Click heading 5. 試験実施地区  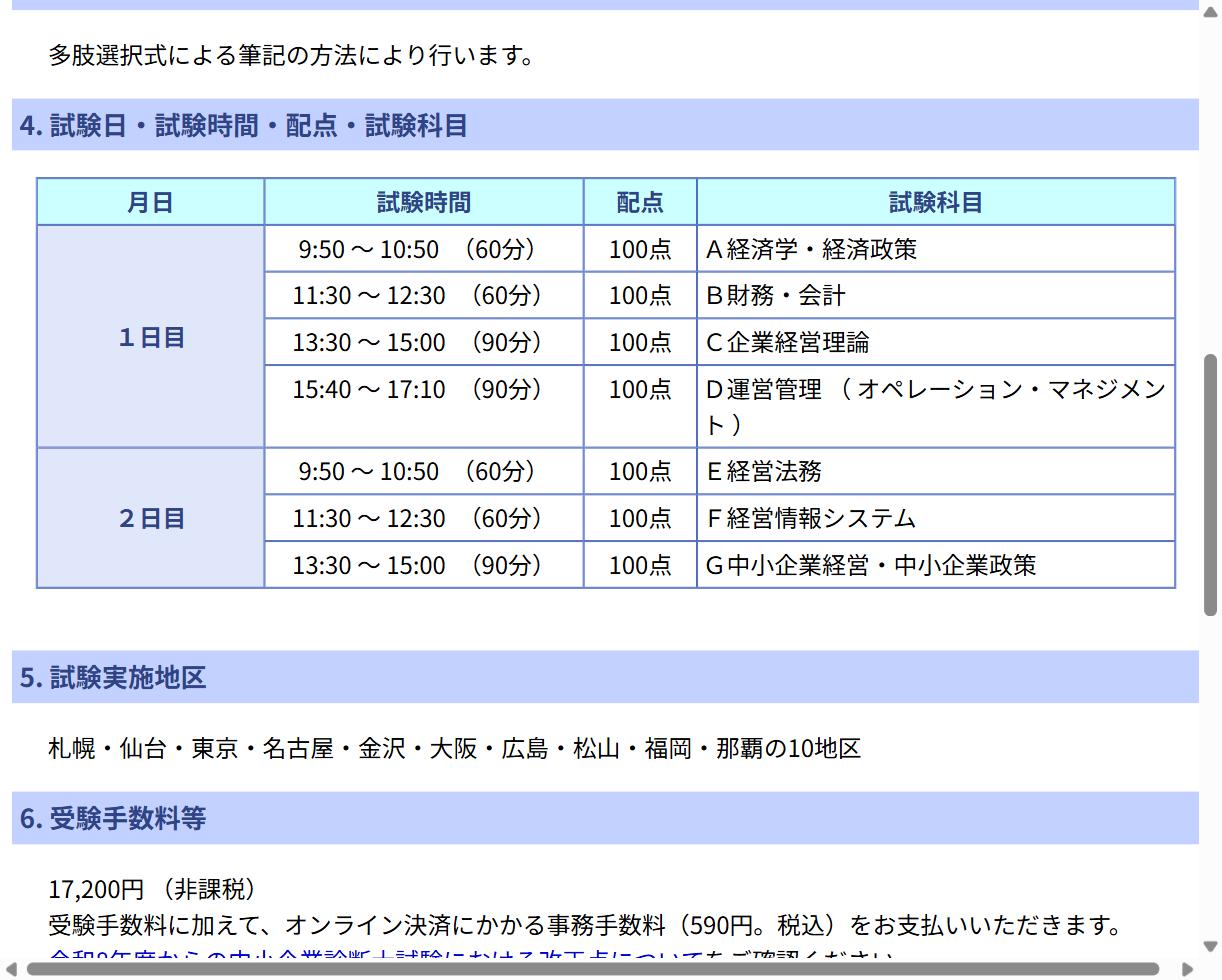coord(605,677)
